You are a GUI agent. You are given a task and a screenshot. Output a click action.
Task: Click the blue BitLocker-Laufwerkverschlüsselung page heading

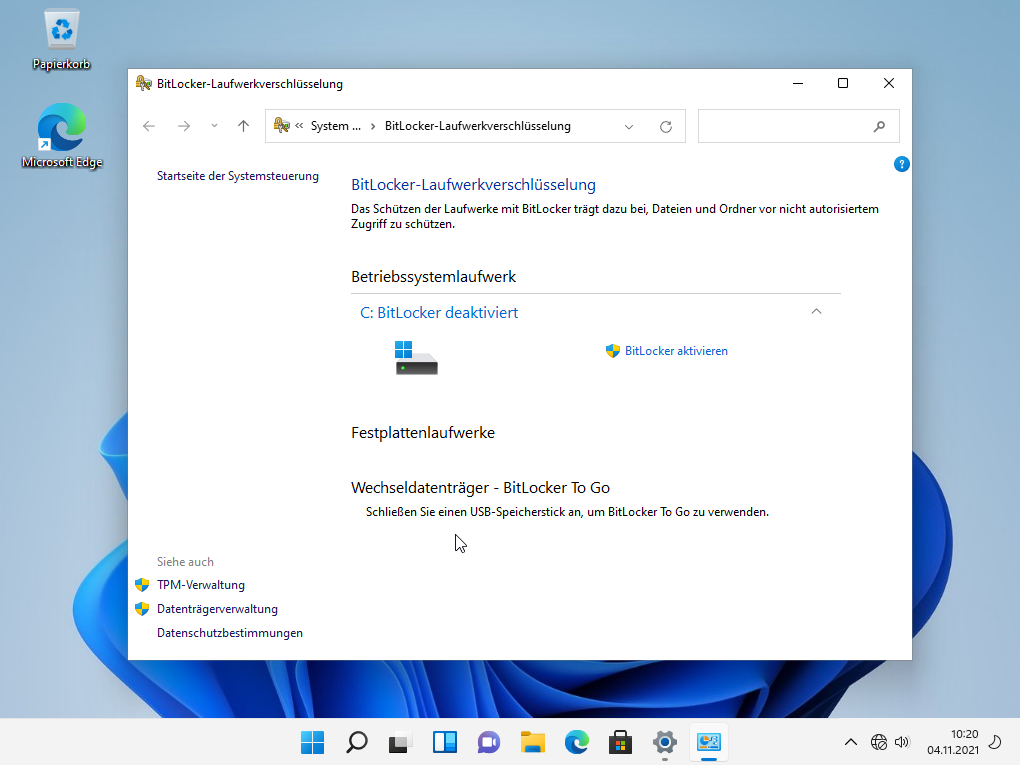click(x=473, y=185)
